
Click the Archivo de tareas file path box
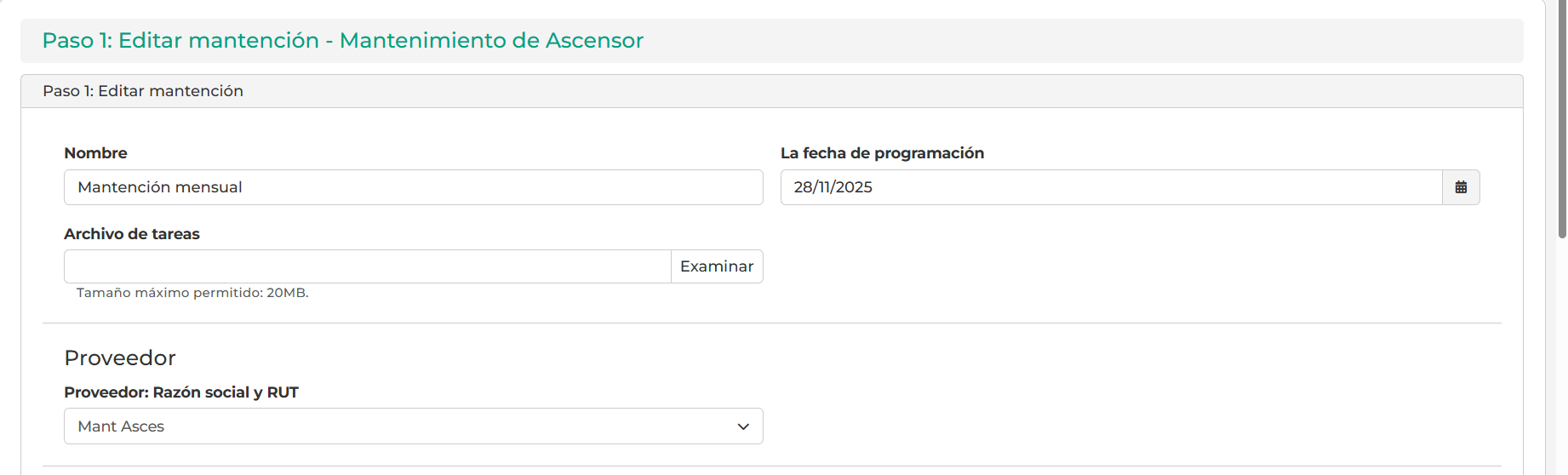367,266
